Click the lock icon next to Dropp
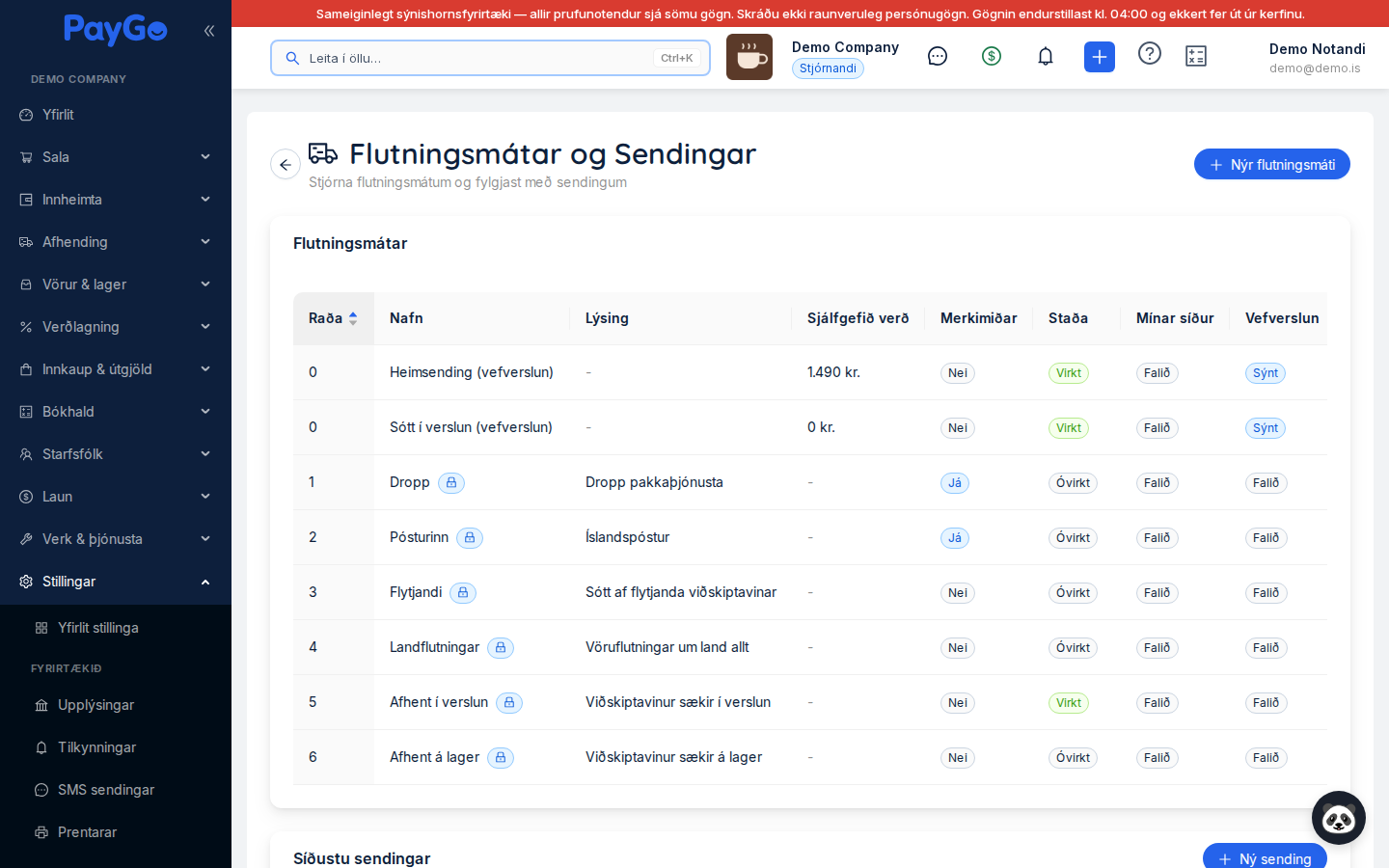 [451, 482]
